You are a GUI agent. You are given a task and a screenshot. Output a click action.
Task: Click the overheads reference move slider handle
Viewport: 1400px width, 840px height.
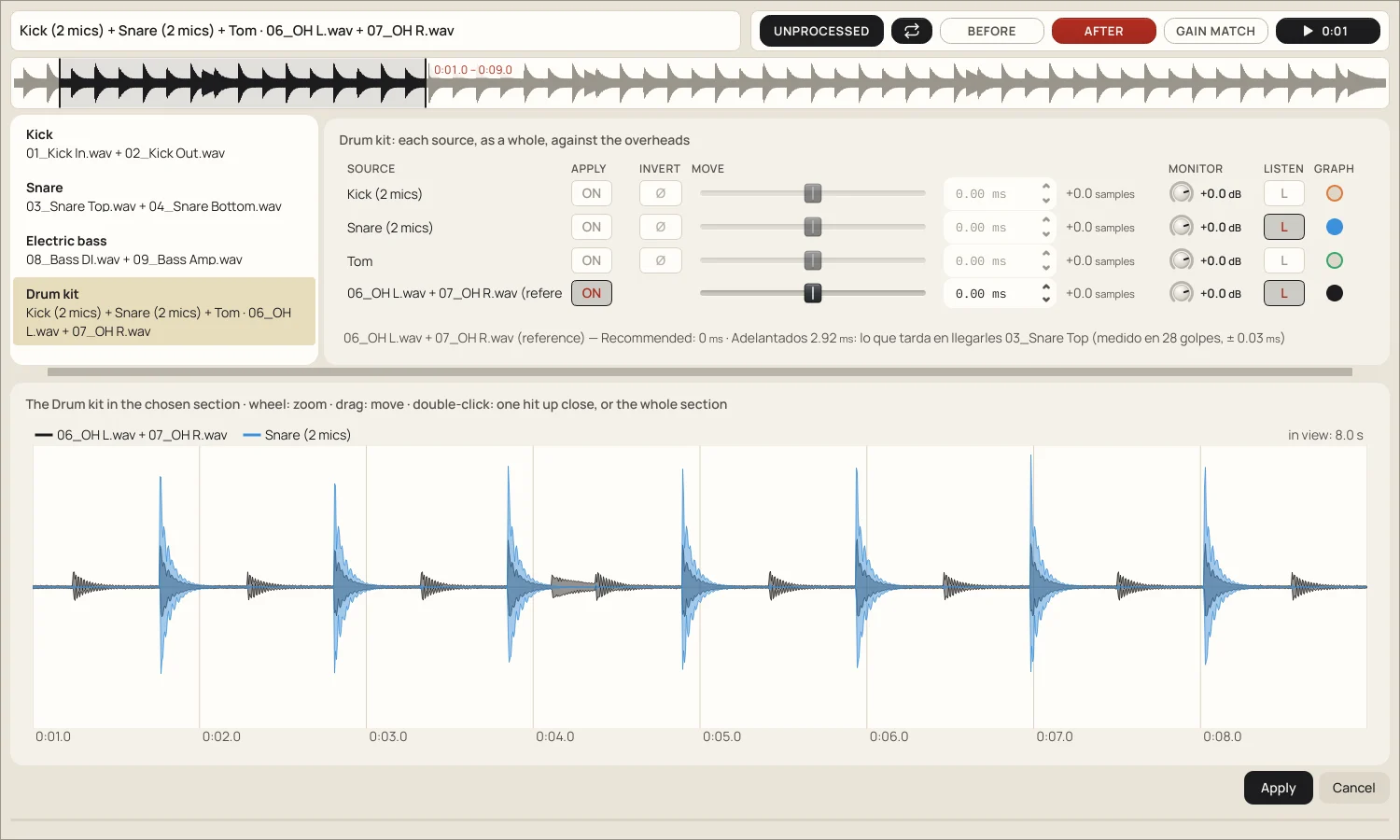[813, 293]
